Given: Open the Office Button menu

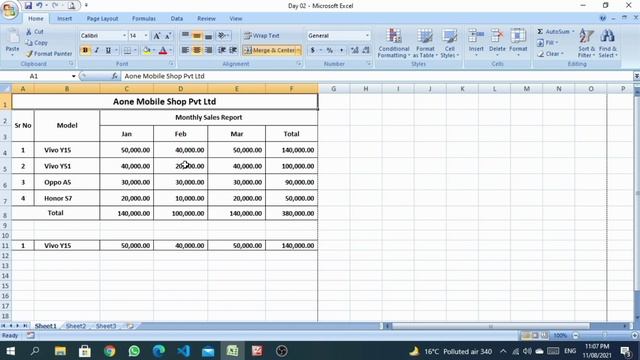Looking at the screenshot, I should point(9,10).
